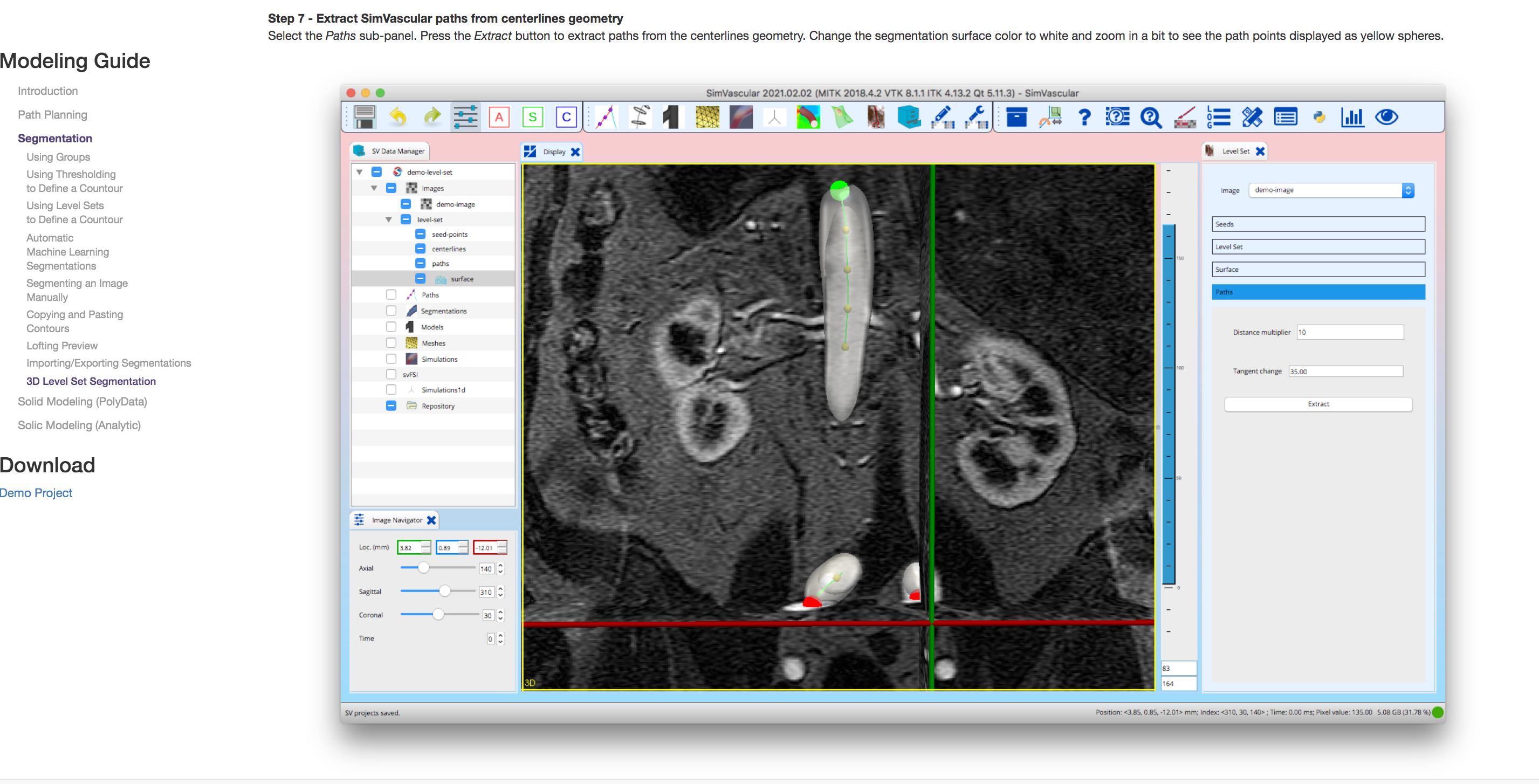Open the Demo Project download link
This screenshot has width=1539, height=784.
point(36,493)
